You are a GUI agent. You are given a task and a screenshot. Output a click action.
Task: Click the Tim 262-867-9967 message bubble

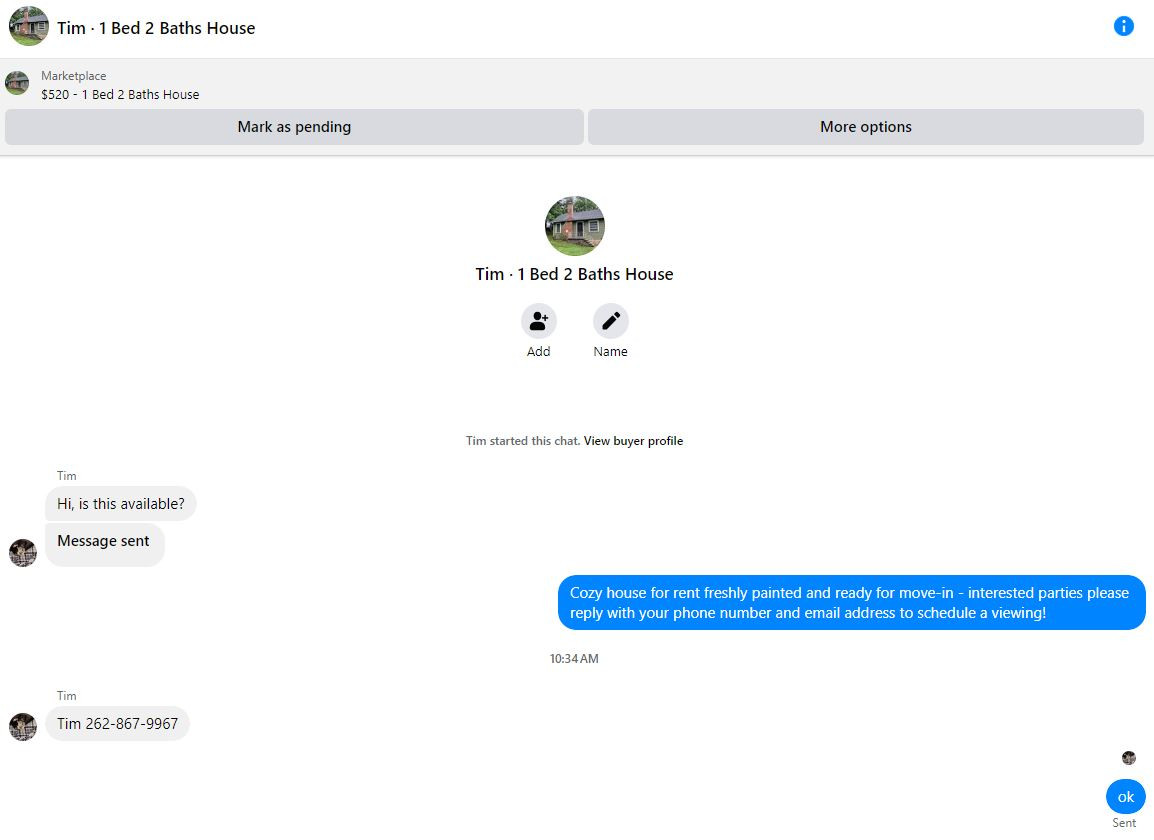(x=118, y=724)
